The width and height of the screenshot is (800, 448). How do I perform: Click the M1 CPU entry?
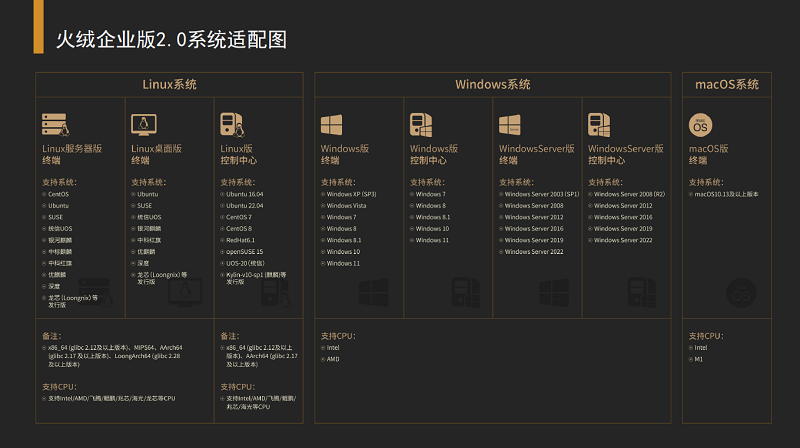(x=699, y=358)
